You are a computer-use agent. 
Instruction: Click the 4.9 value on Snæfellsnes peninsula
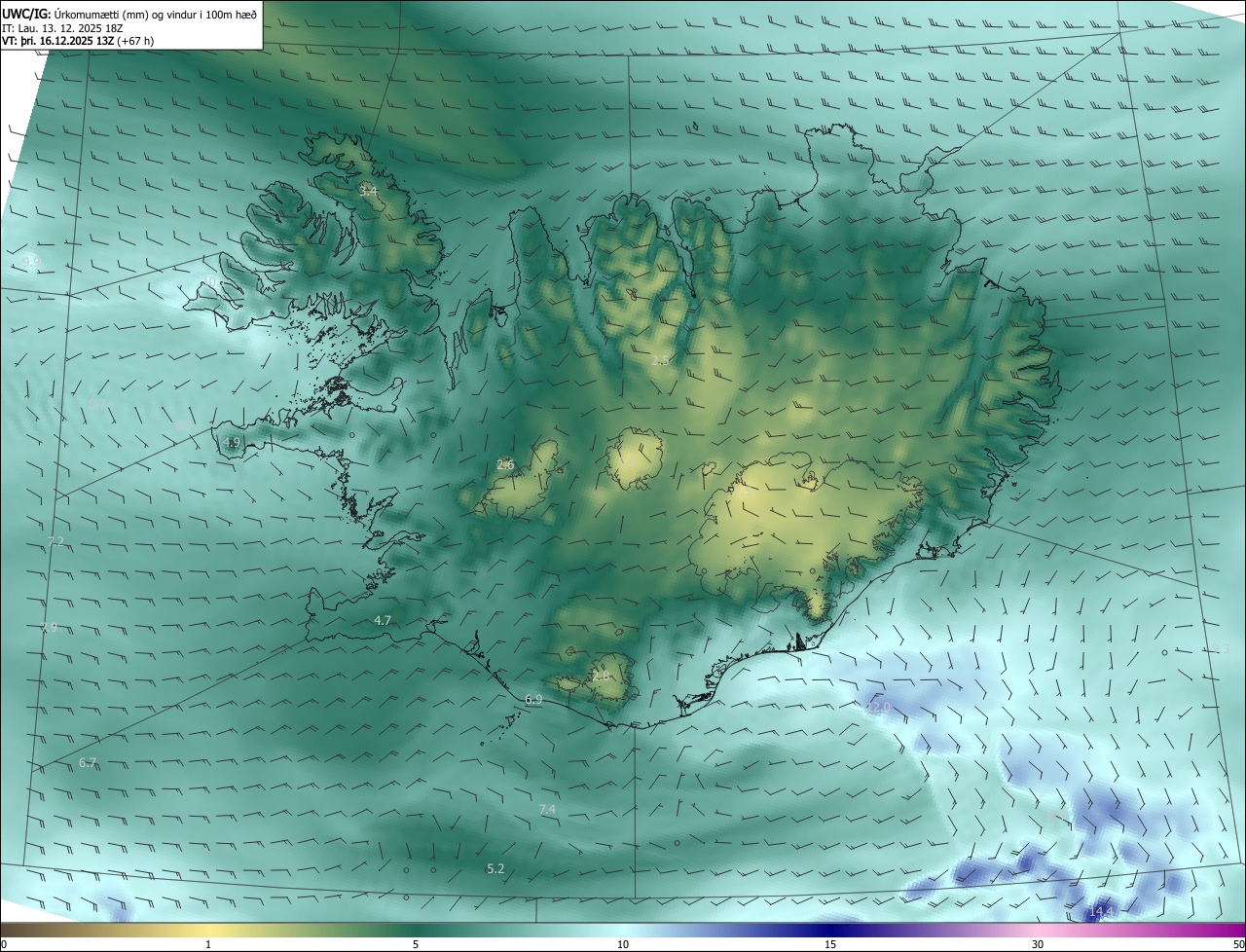point(232,442)
